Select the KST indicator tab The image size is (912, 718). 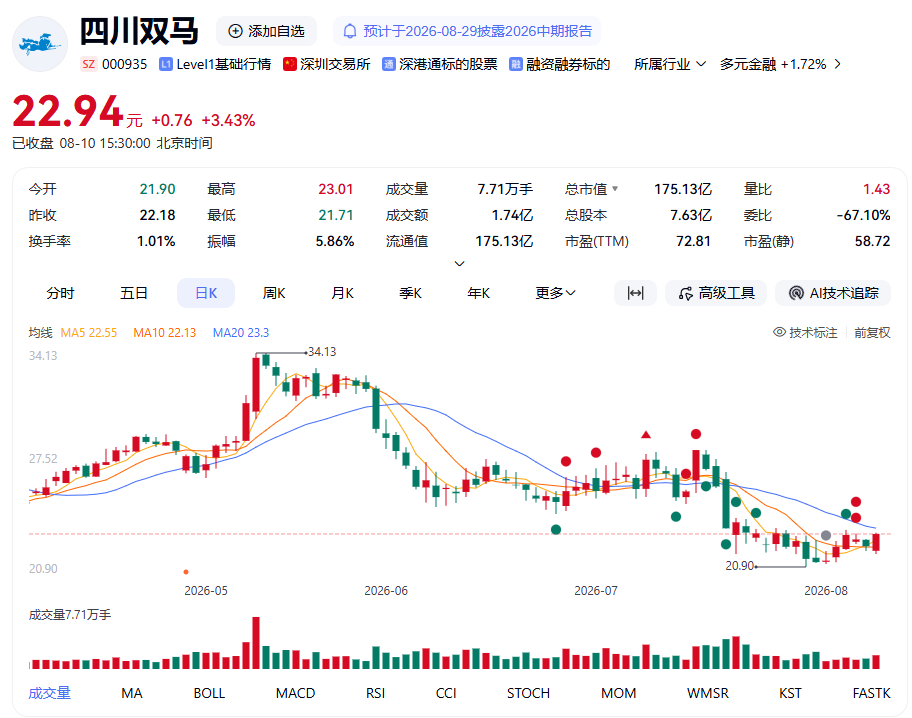pos(790,693)
